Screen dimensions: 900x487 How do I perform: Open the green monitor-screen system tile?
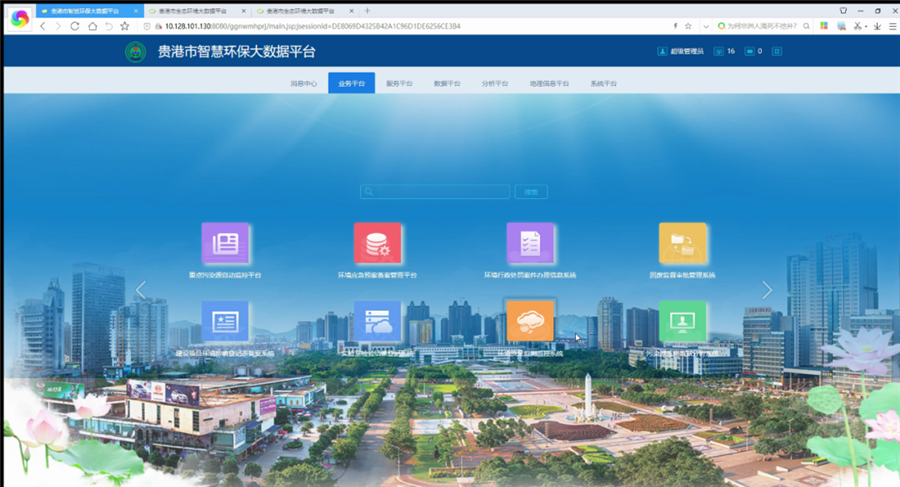pyautogui.click(x=682, y=321)
